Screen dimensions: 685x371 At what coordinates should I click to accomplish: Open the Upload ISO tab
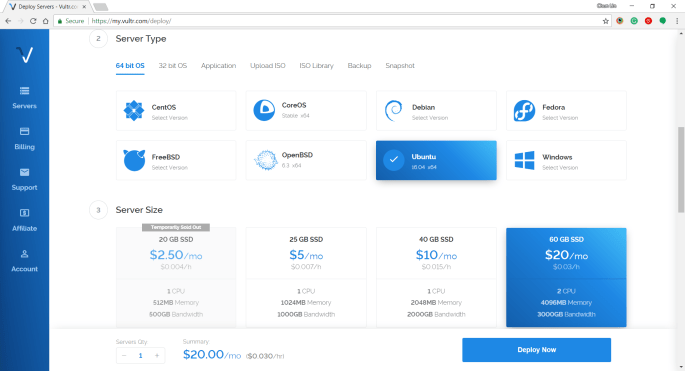(x=268, y=66)
